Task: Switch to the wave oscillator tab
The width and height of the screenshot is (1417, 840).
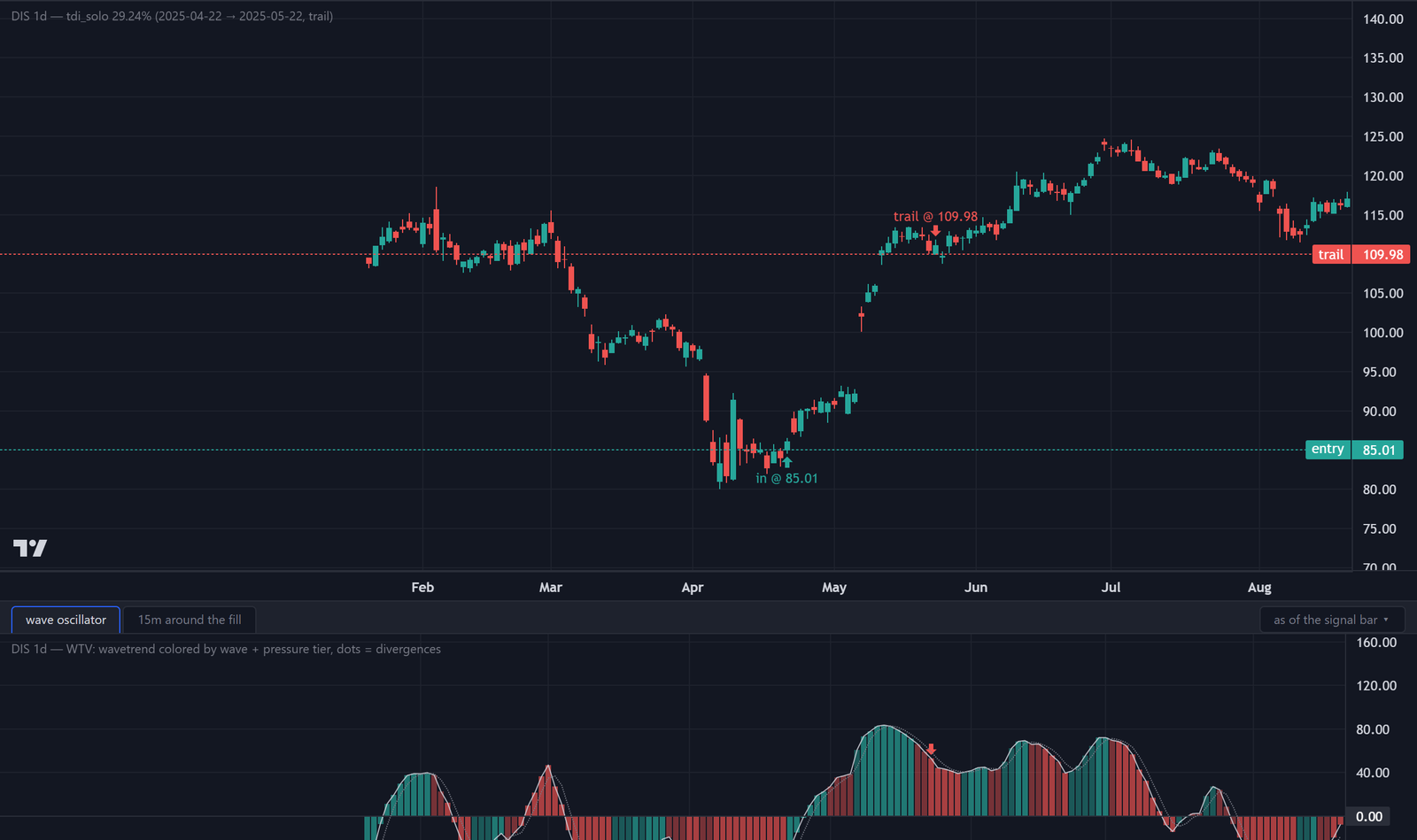Action: [x=66, y=620]
